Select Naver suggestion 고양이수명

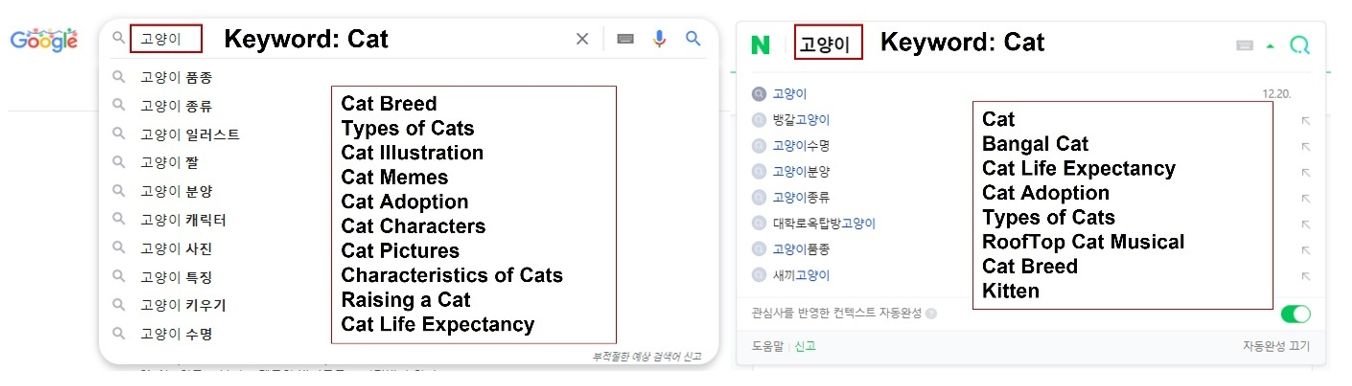pos(801,146)
